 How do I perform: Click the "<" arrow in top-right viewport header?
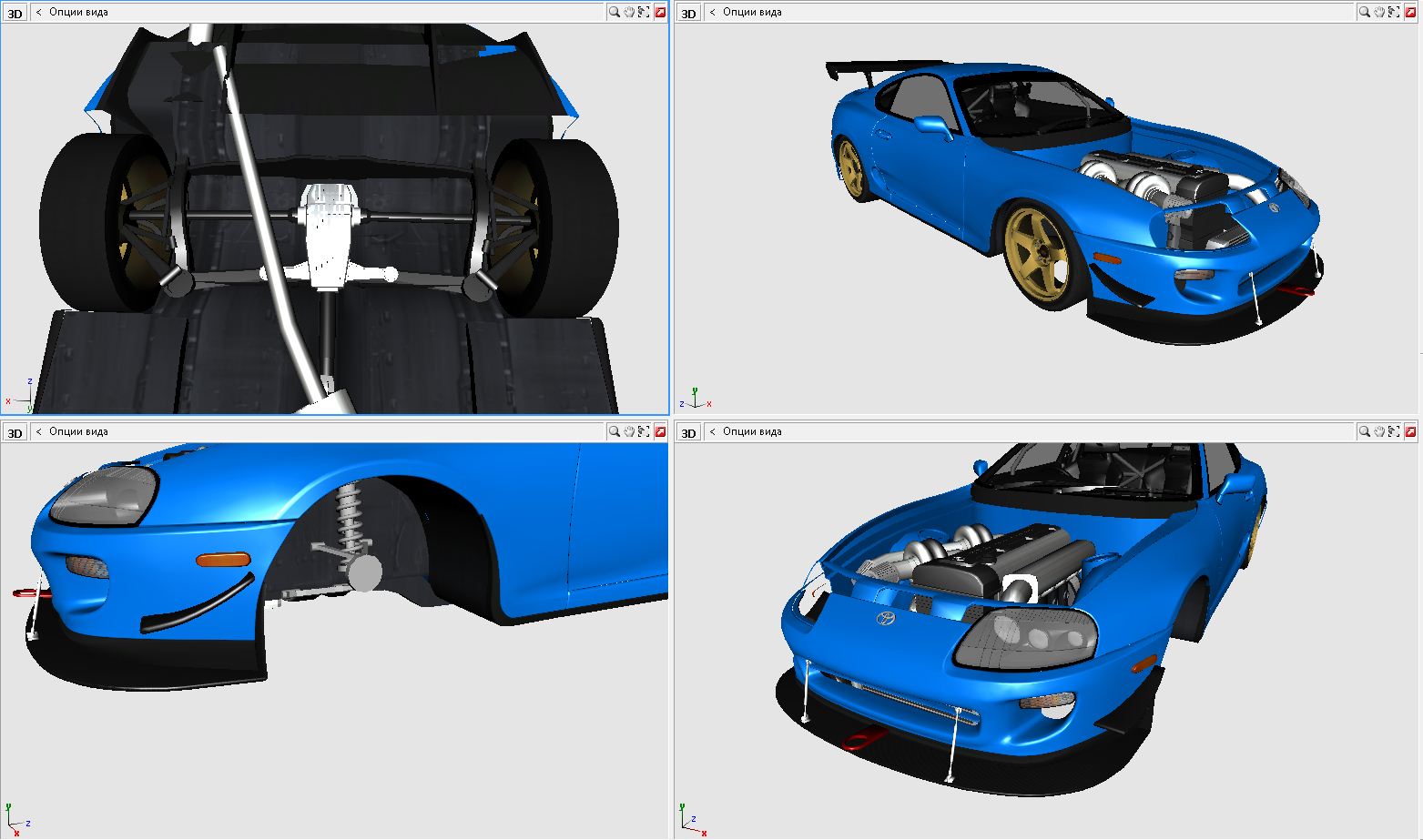(712, 13)
